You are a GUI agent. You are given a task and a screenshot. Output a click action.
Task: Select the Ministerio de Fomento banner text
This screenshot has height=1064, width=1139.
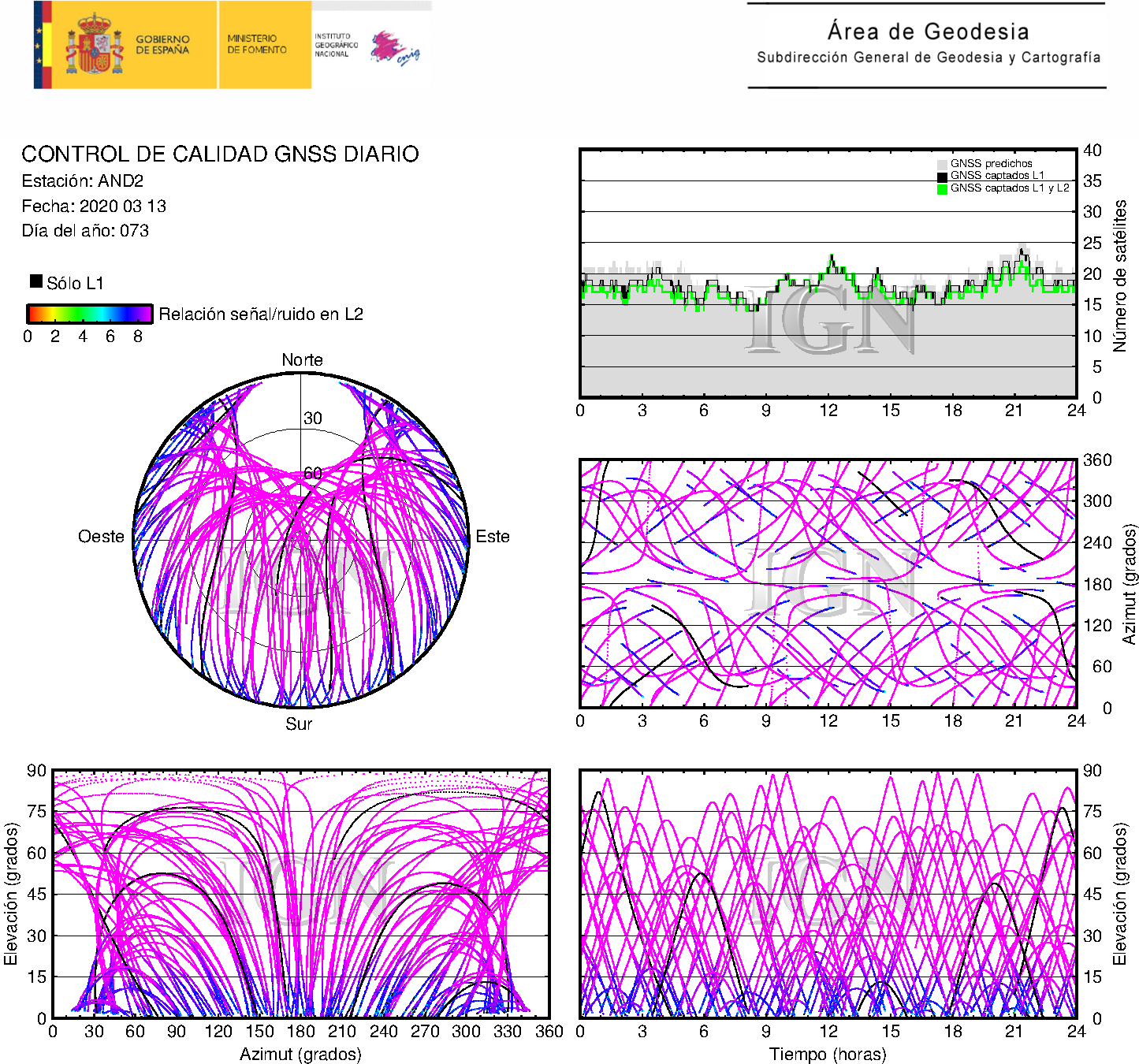click(257, 44)
